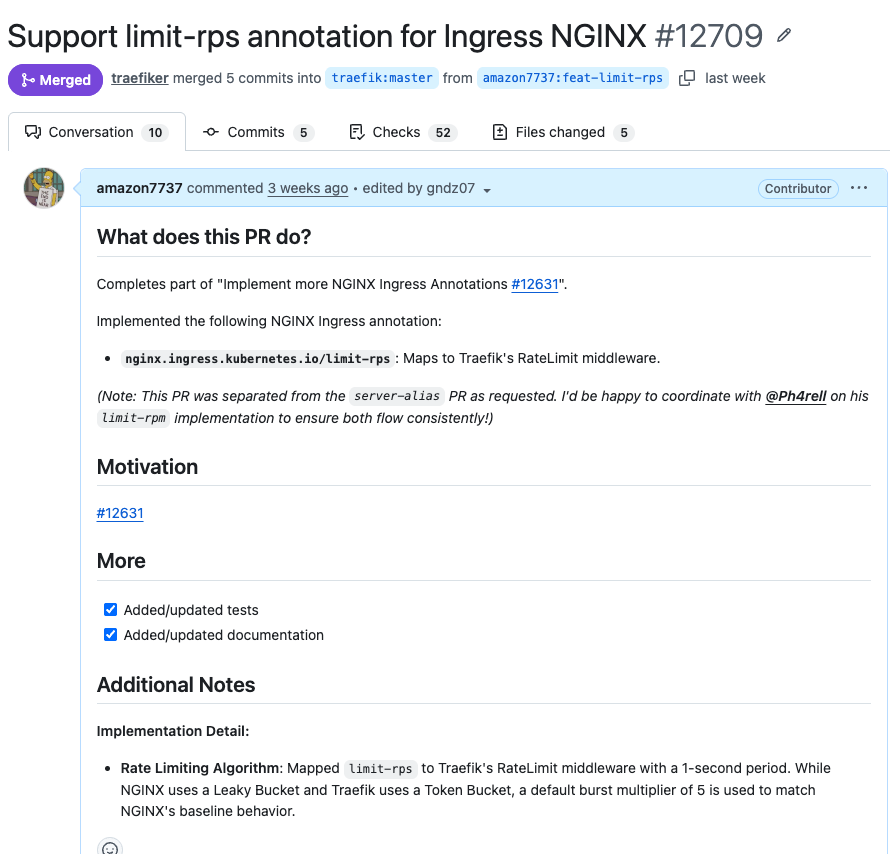Click the traefiker username link

(140, 78)
